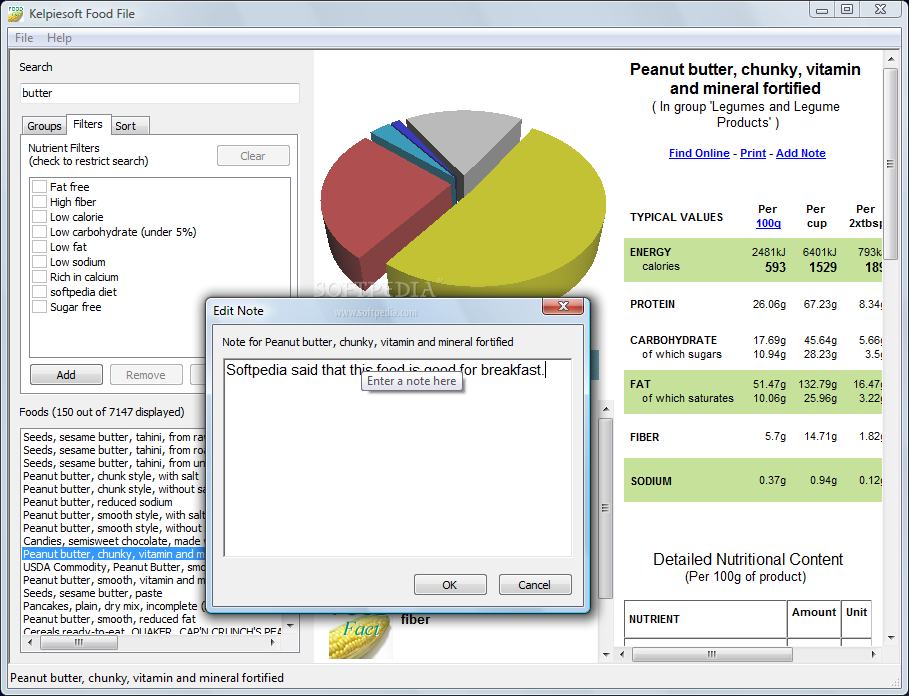
Task: Select 'Pancakes, plain, dry mix, incomplete' row
Action: [114, 607]
